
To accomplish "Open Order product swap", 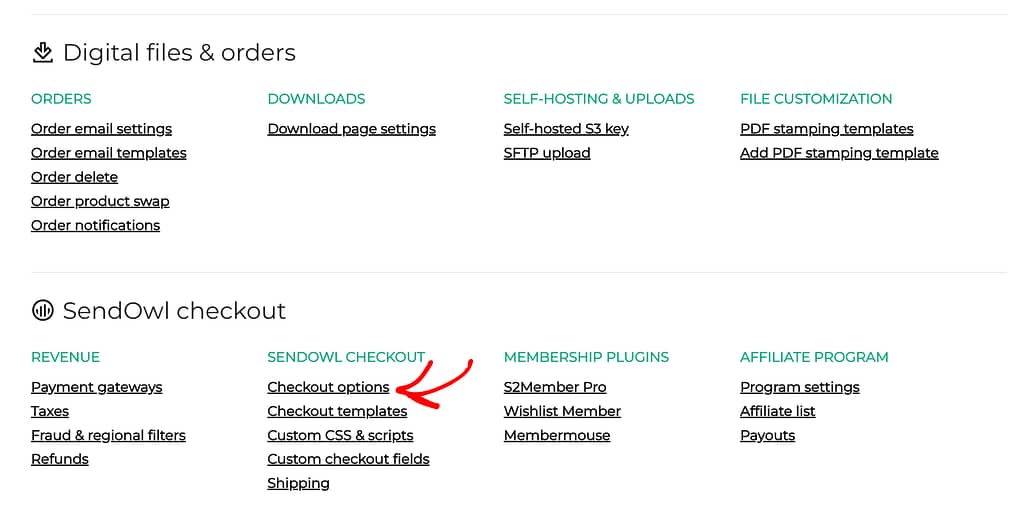I will tap(100, 201).
